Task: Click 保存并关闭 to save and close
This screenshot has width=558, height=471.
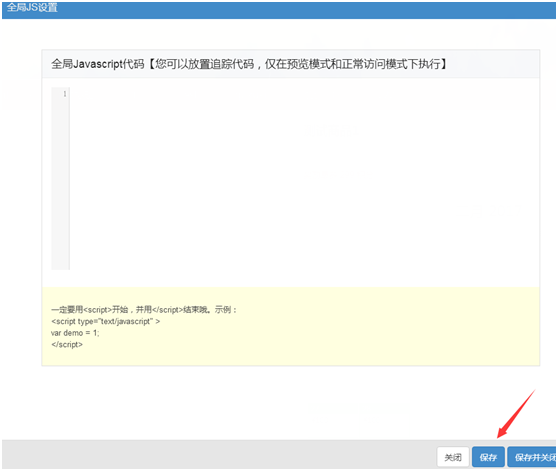Action: coord(532,457)
